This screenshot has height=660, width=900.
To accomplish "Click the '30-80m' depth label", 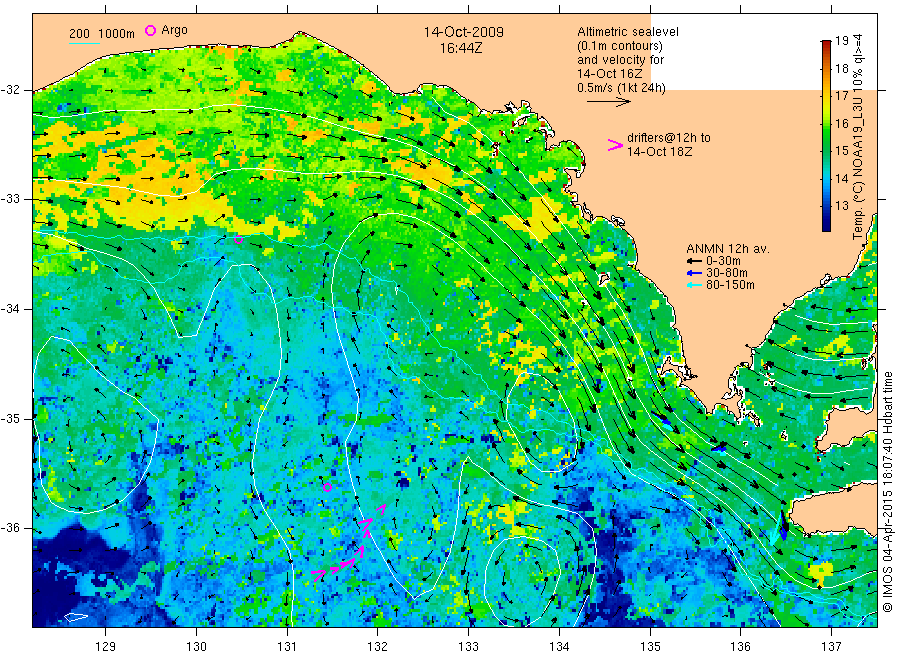I will point(727,273).
